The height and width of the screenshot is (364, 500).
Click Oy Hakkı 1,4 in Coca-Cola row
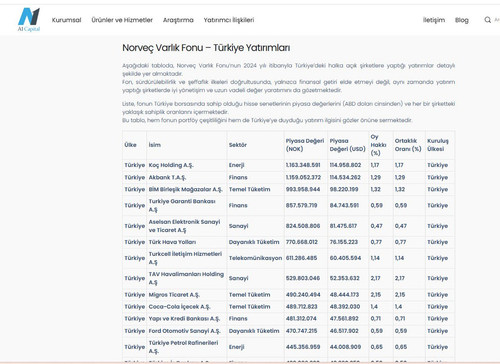click(x=374, y=307)
